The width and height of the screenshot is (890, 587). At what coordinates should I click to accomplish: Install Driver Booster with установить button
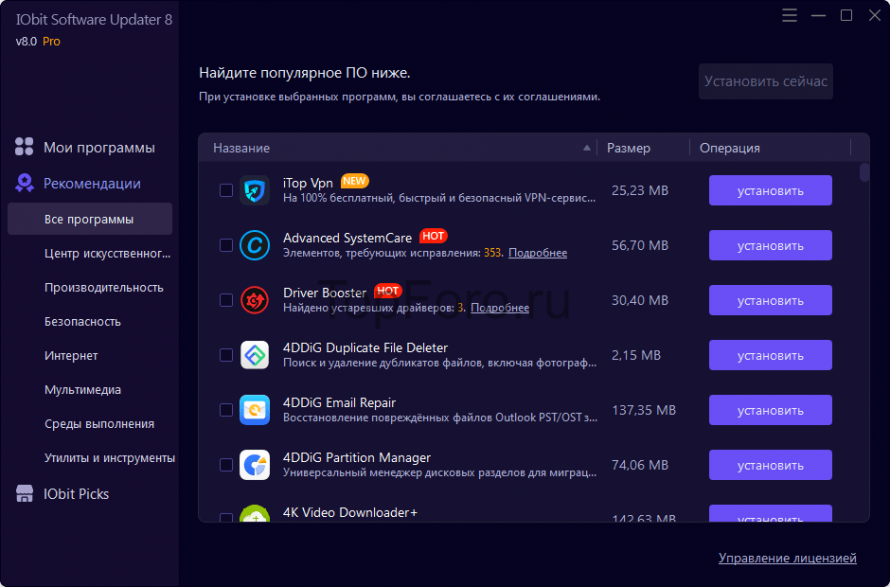(770, 300)
